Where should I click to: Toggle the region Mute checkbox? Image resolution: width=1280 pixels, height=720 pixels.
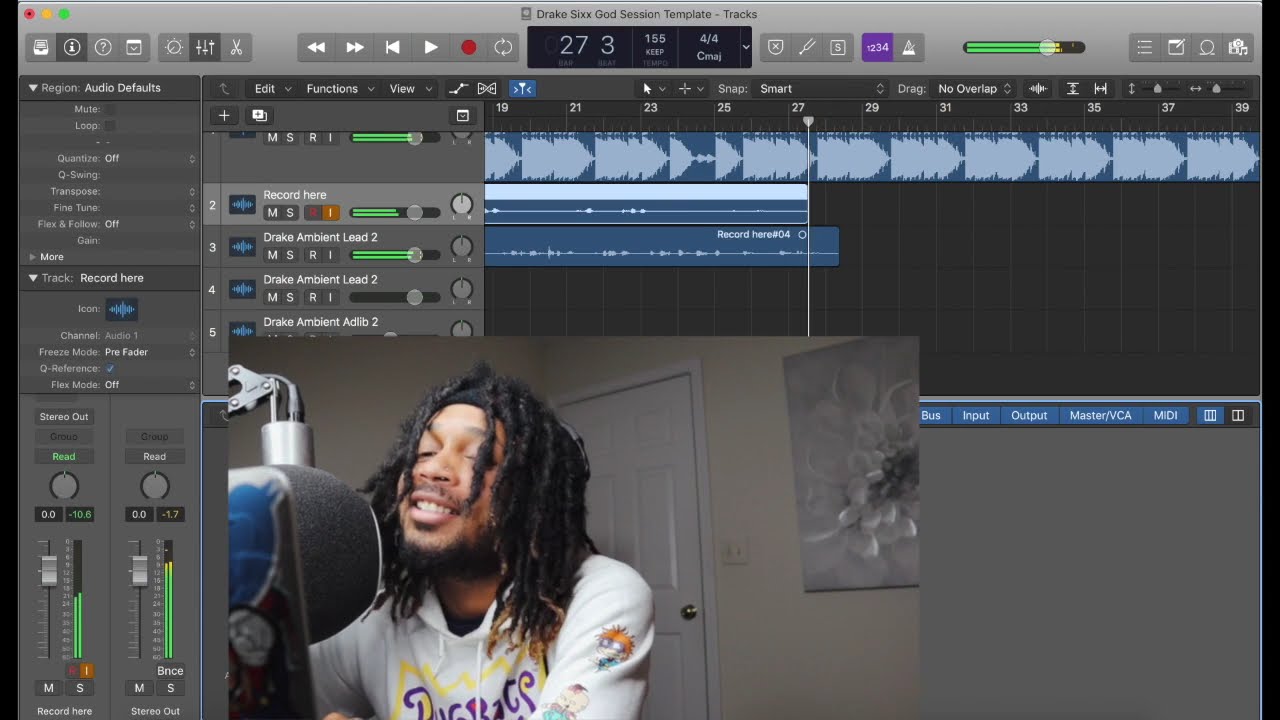point(110,109)
